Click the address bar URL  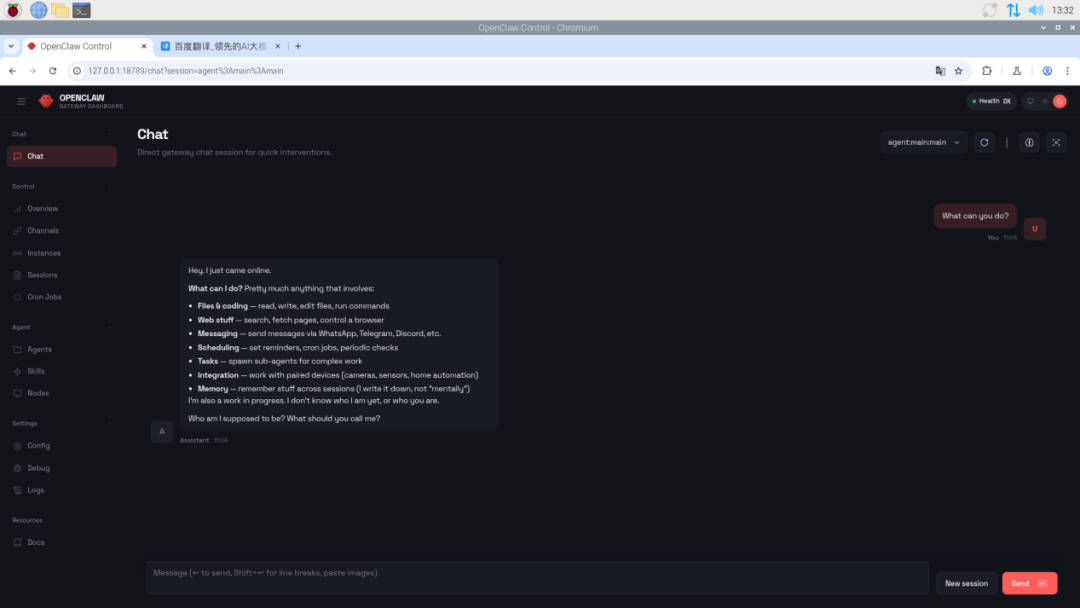[x=186, y=71]
